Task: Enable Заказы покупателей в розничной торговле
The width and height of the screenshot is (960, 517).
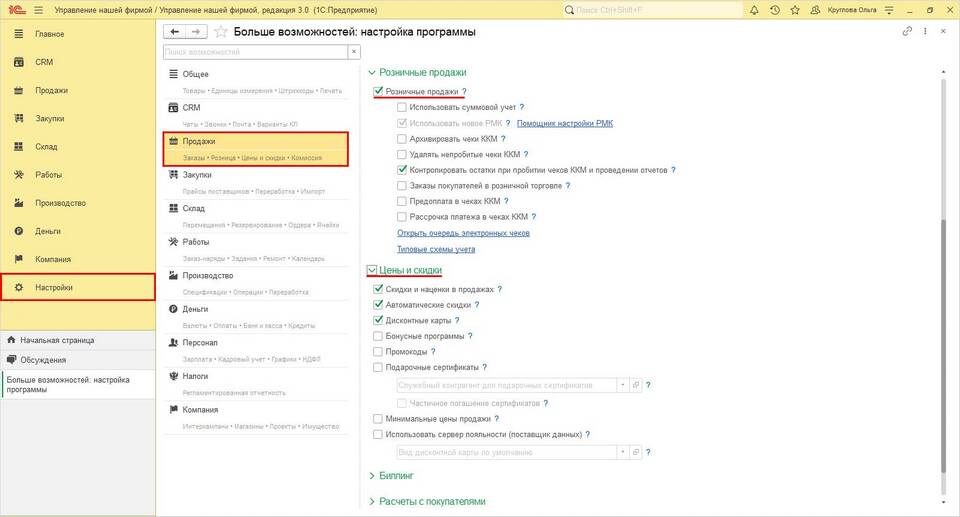Action: (402, 186)
